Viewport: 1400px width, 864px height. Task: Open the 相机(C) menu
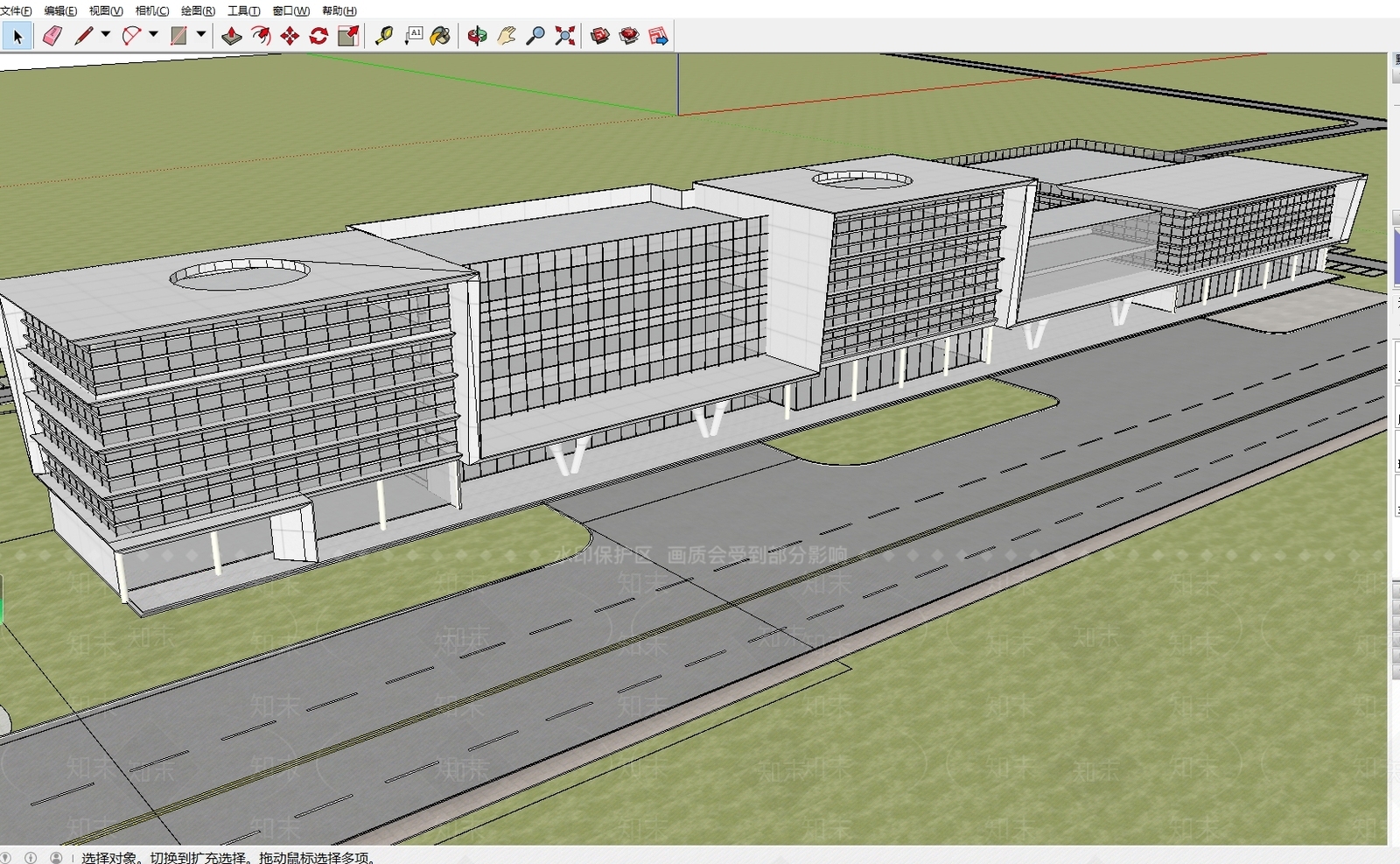tap(152, 11)
